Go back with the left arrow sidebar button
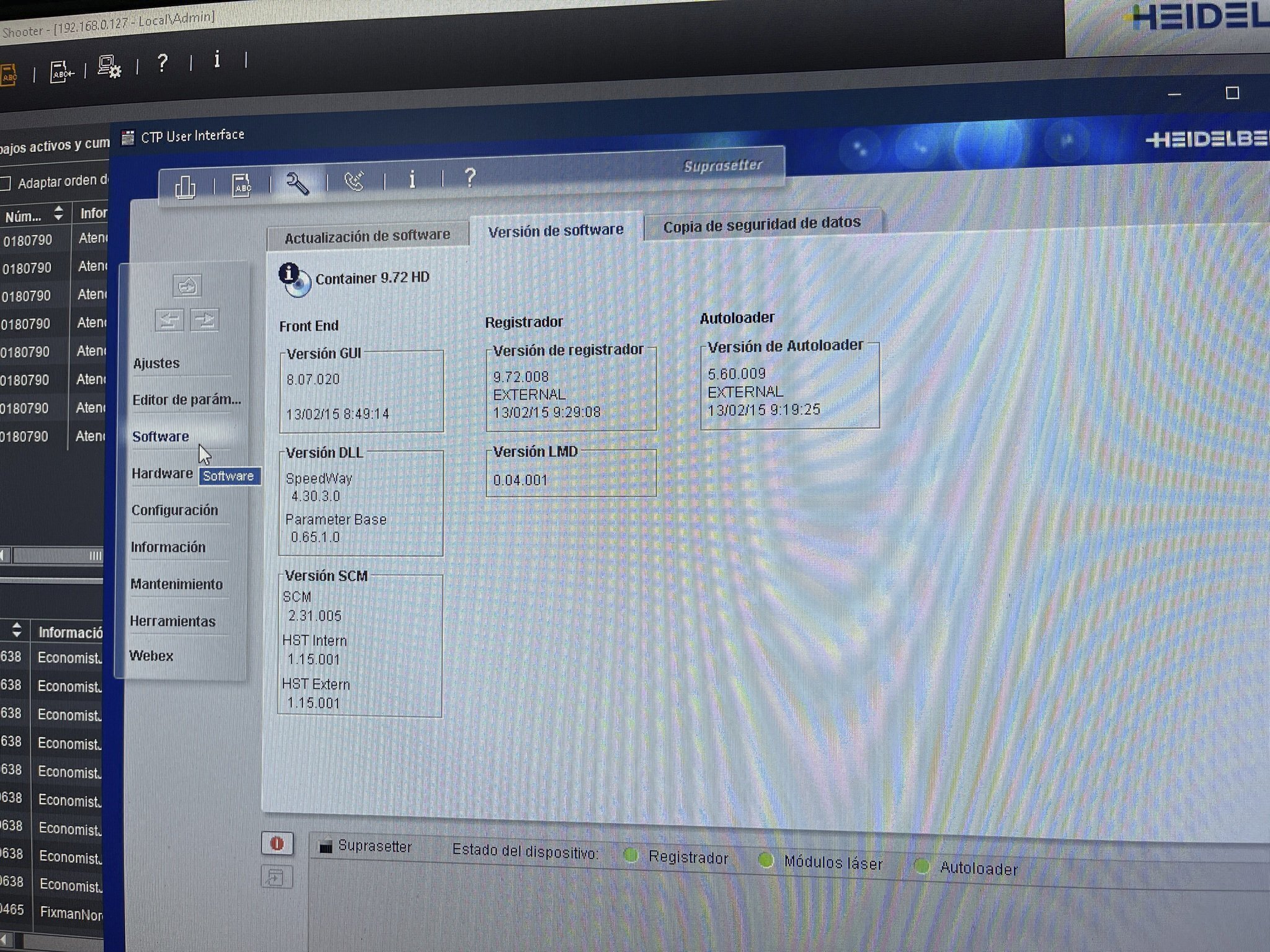The width and height of the screenshot is (1270, 952). click(169, 320)
